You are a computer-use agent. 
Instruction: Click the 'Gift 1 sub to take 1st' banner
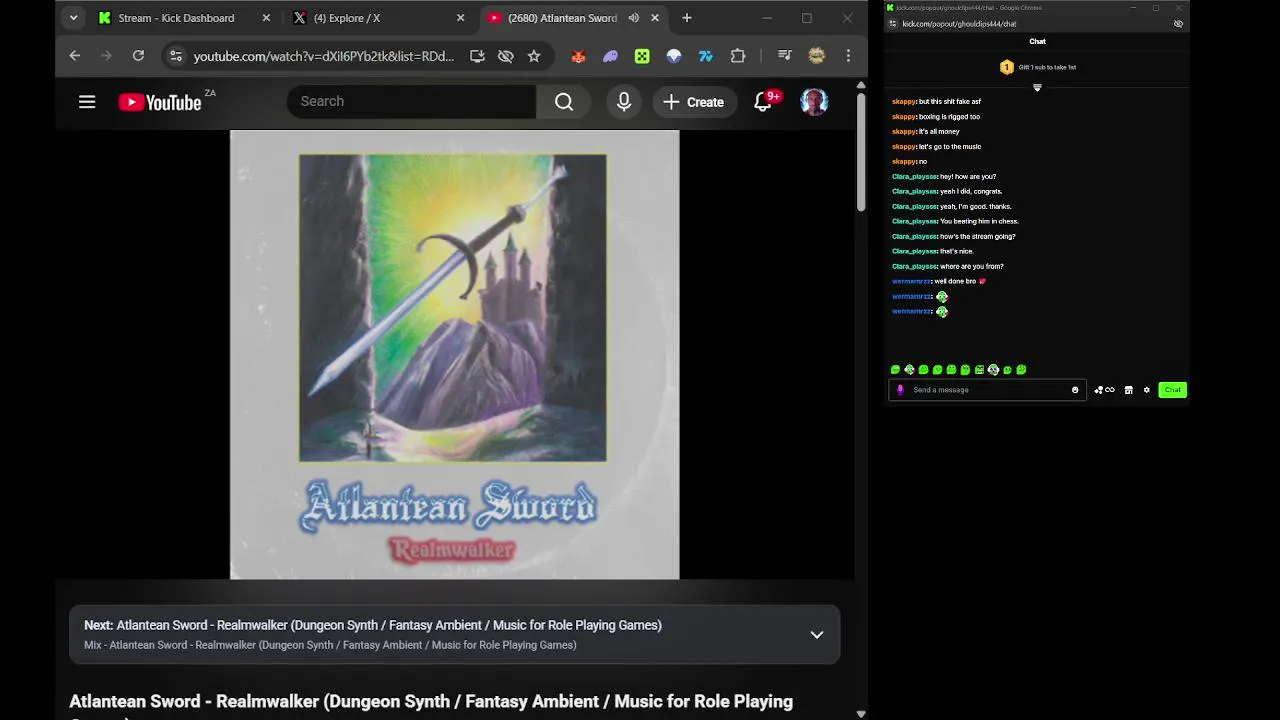pyautogui.click(x=1037, y=67)
